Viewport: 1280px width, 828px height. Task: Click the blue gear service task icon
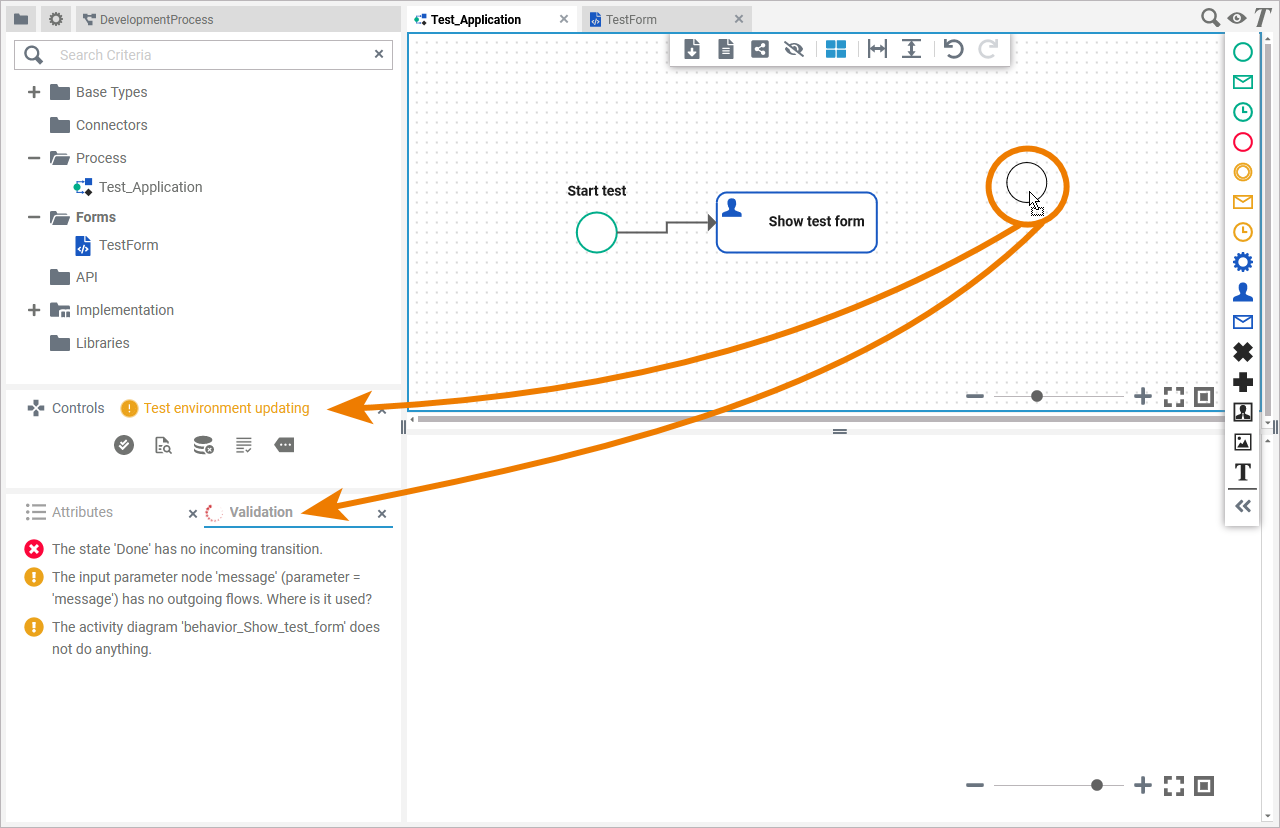coord(1242,262)
